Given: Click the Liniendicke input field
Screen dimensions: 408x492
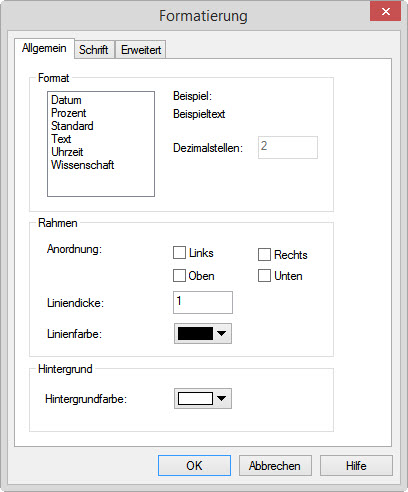Looking at the screenshot, I should pos(203,302).
